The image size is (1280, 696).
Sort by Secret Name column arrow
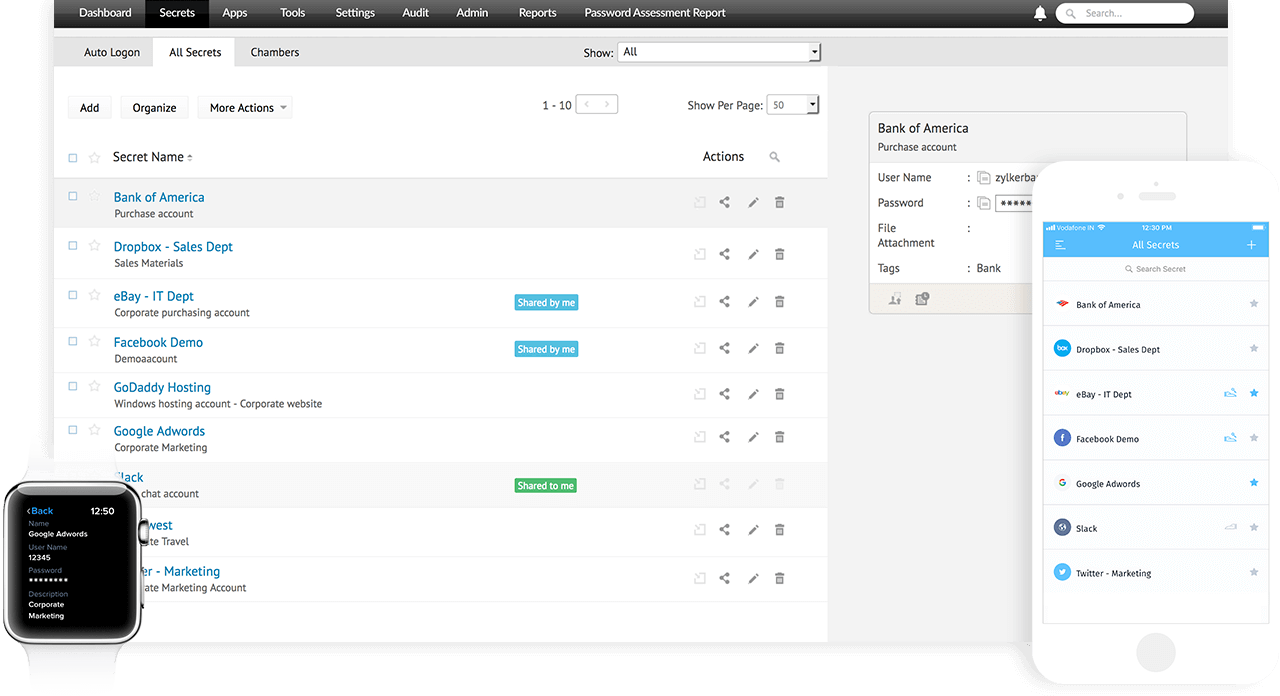190,158
